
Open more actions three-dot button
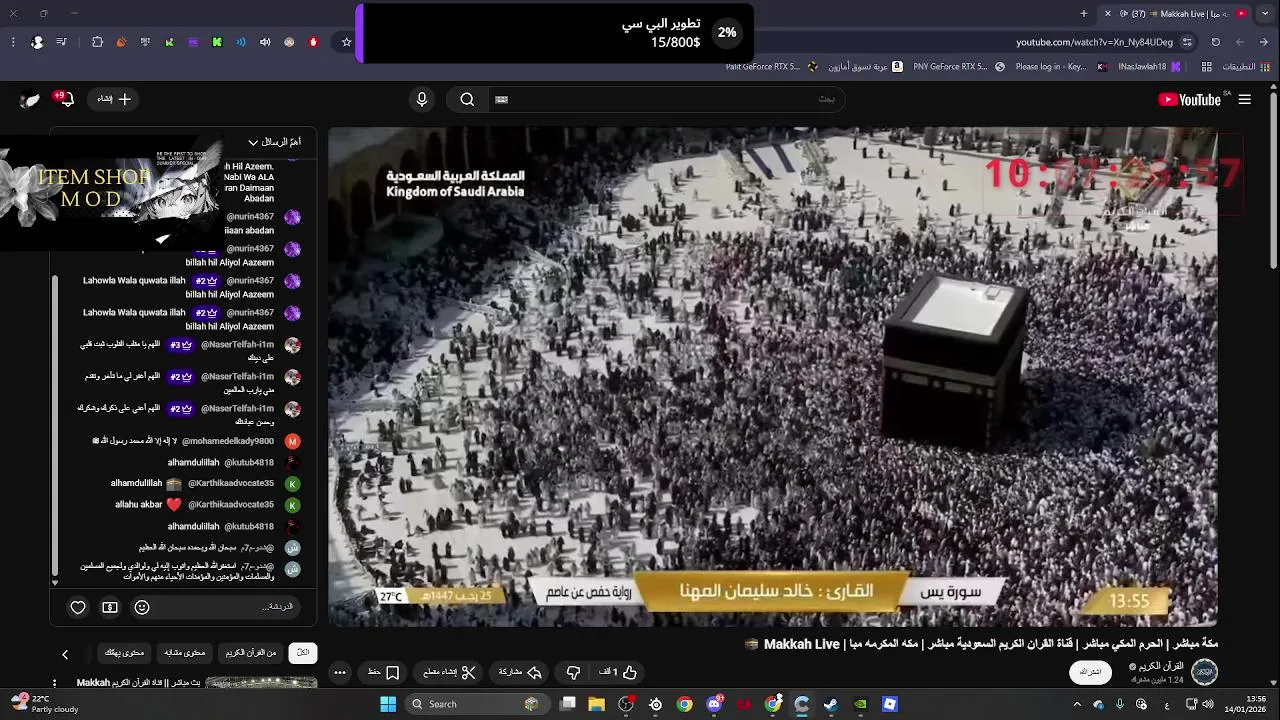tap(340, 672)
